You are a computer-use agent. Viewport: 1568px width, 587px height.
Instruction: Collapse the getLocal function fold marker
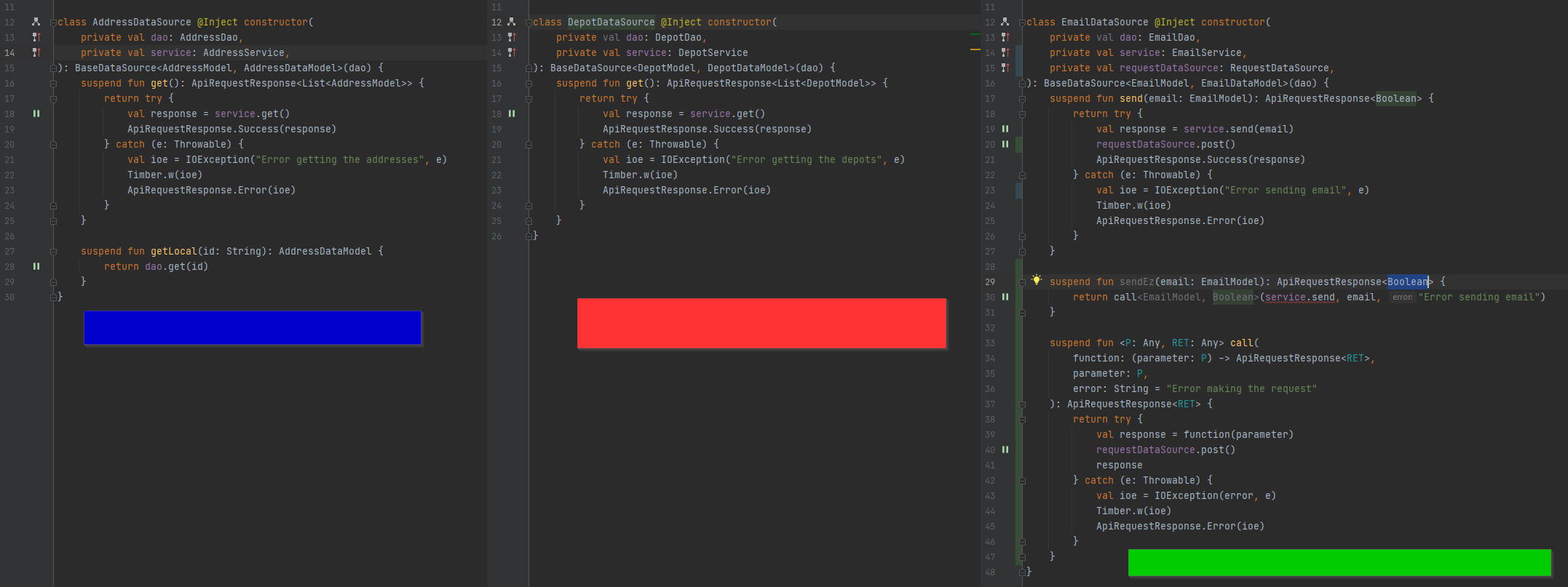(53, 252)
